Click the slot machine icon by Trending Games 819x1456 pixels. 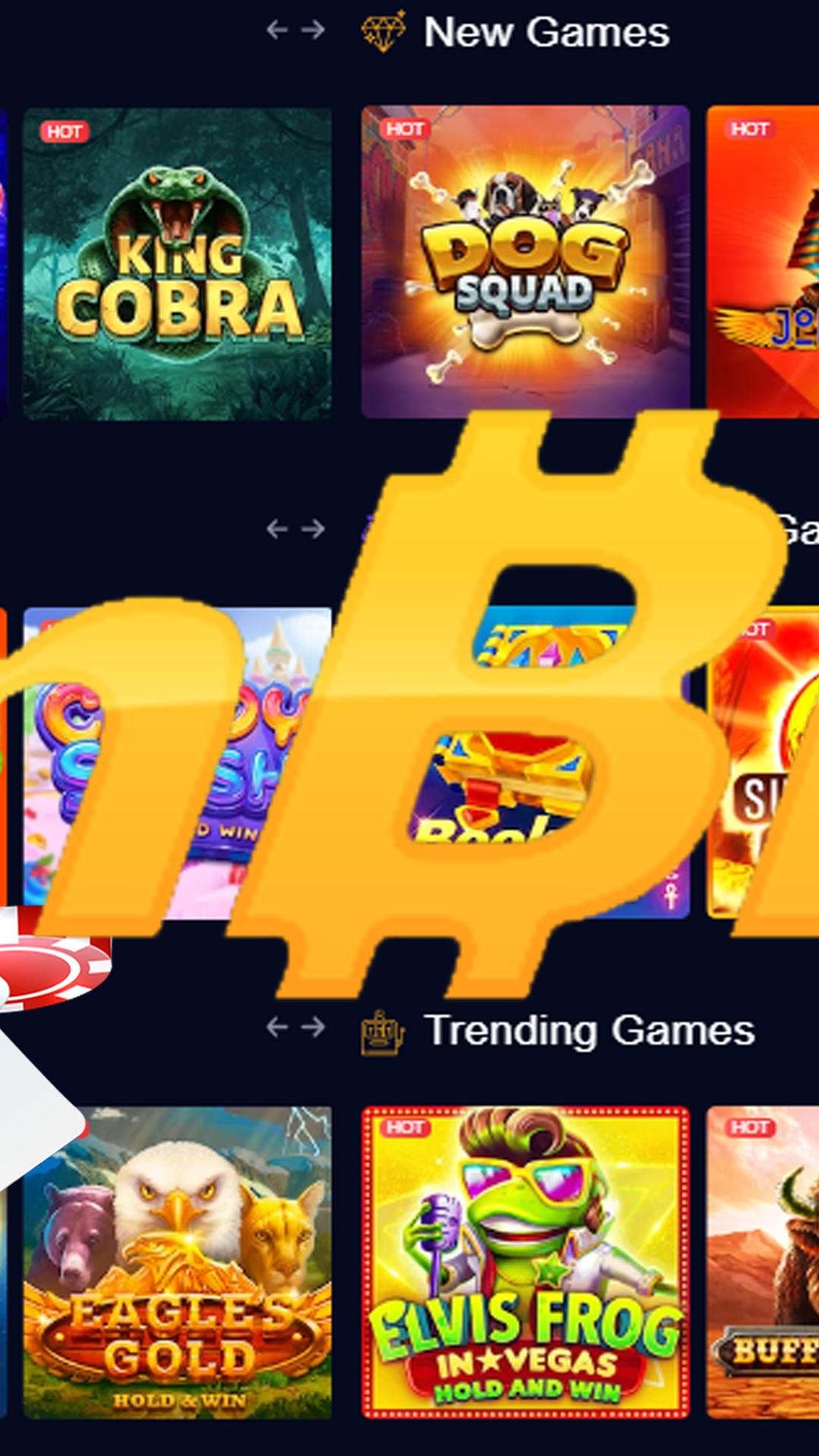[x=382, y=1033]
